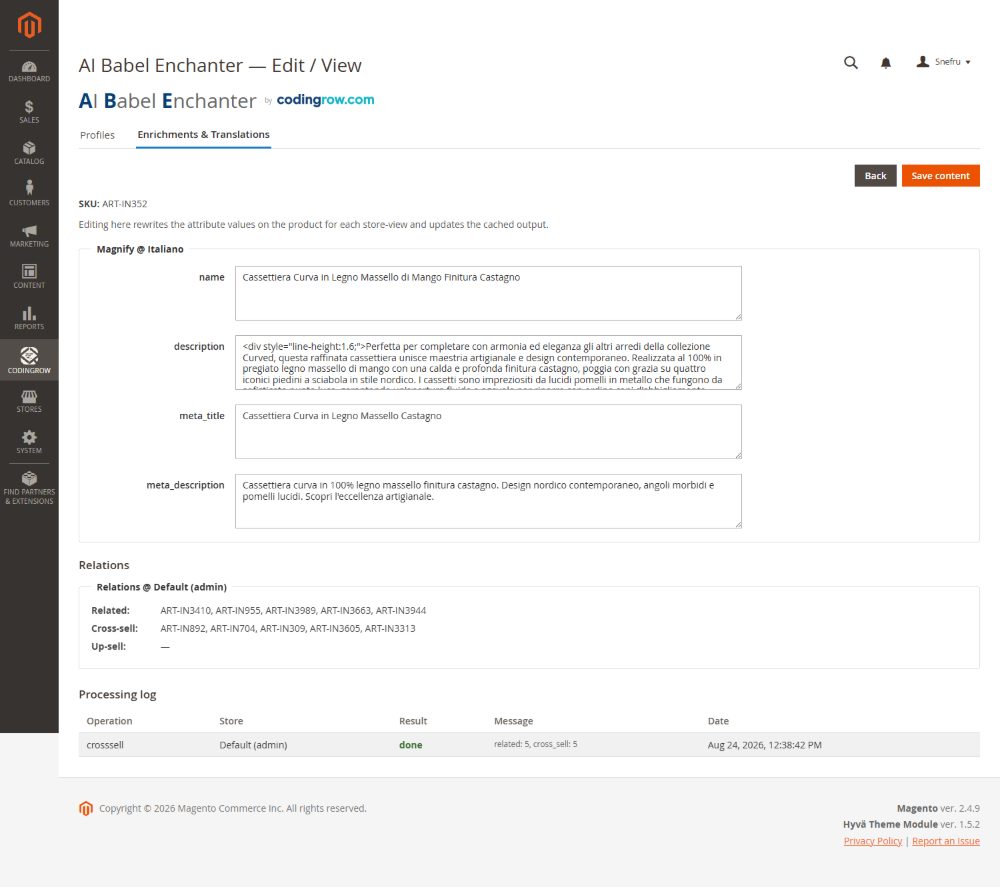1000x887 pixels.
Task: Open the Catalog menu in the sidebar
Action: pyautogui.click(x=29, y=154)
